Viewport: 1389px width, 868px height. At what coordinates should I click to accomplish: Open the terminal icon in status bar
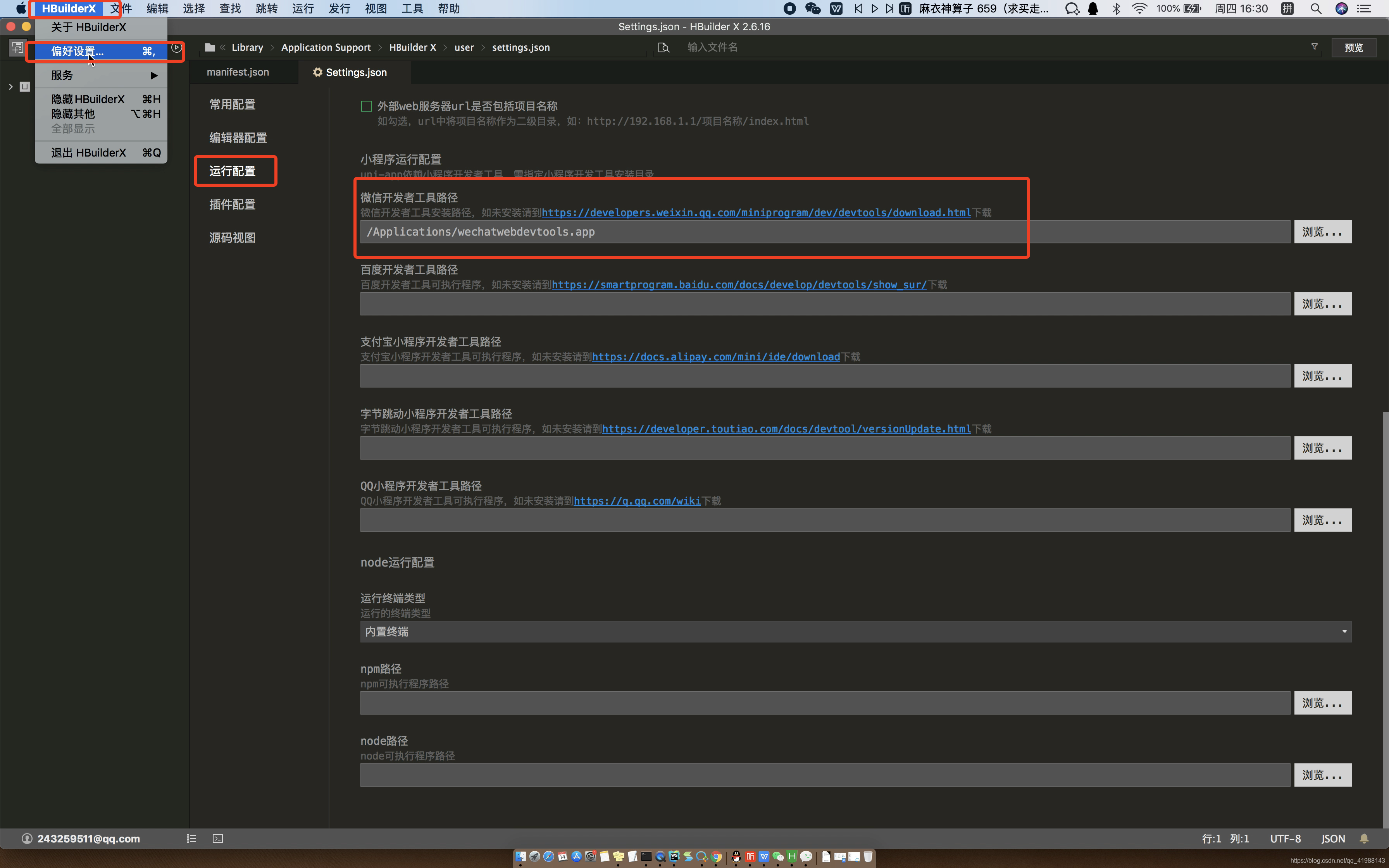click(x=217, y=839)
